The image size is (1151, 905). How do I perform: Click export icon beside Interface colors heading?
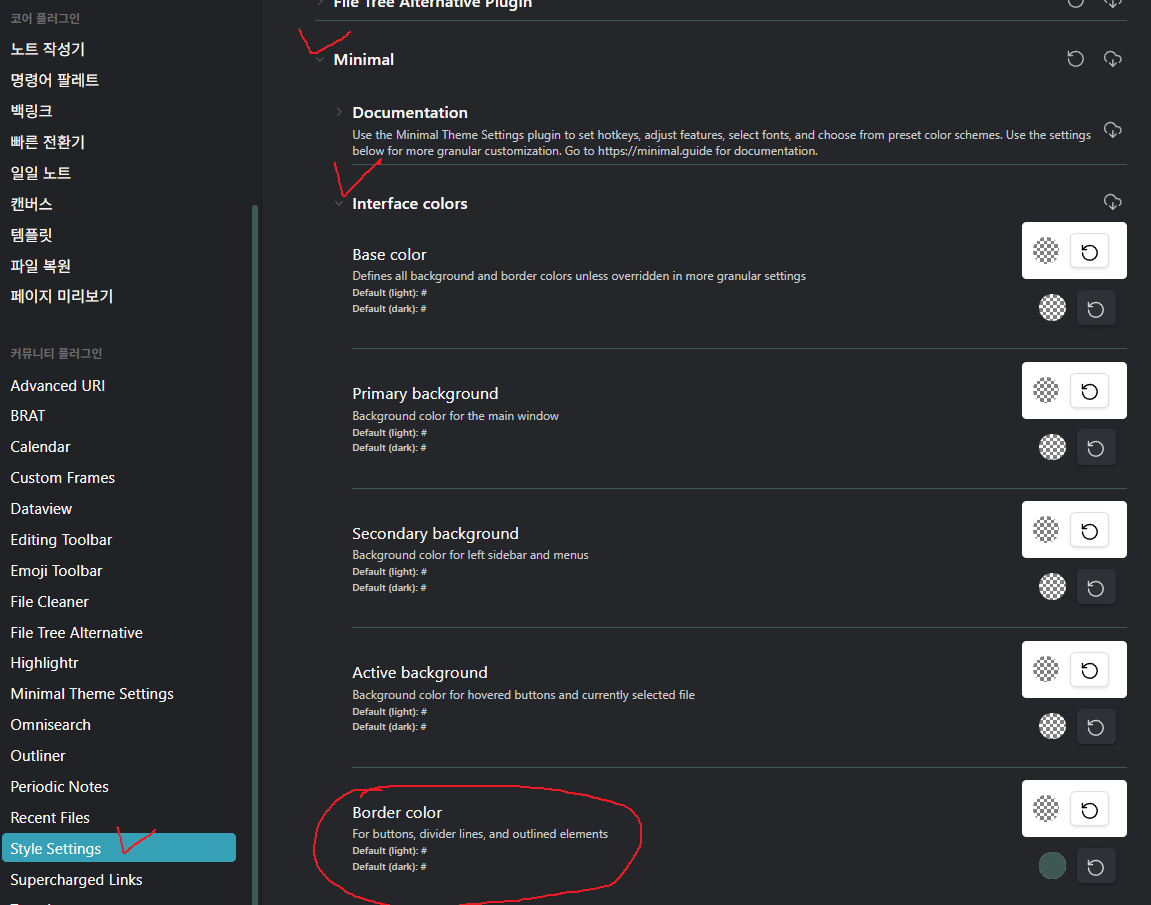pos(1113,202)
